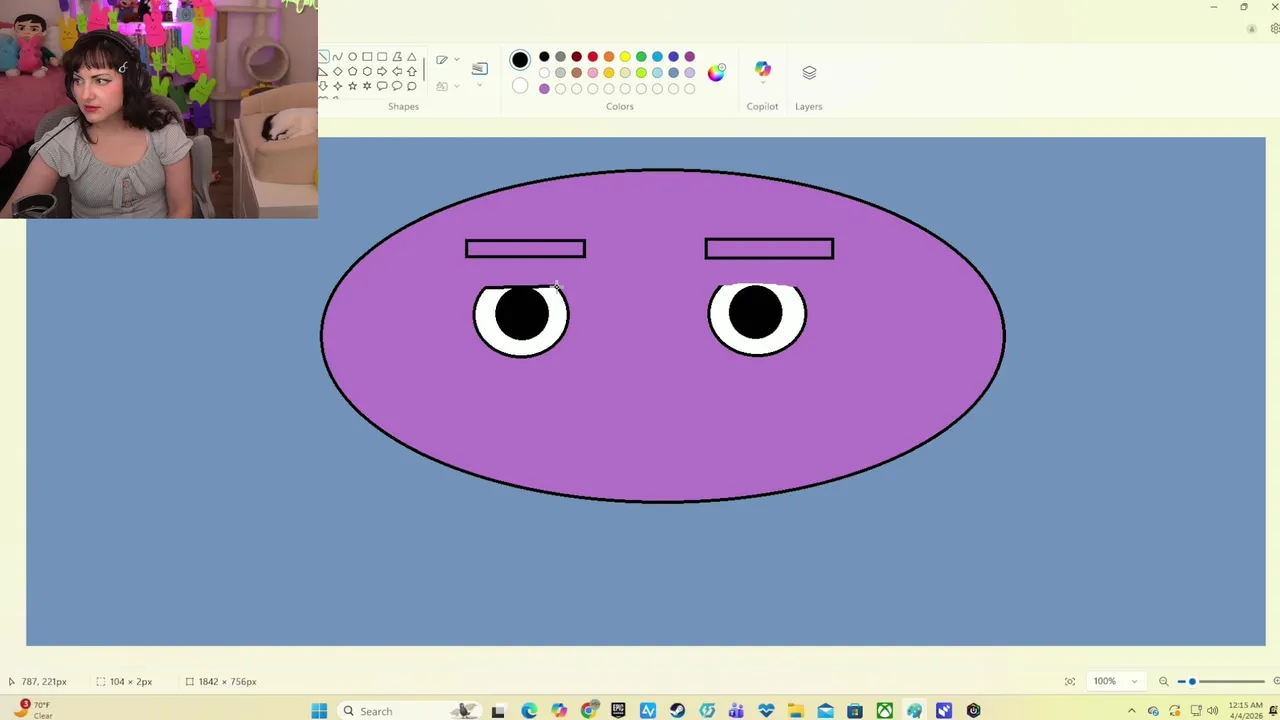Select the Triangle shape
The image size is (1280, 720).
coord(412,57)
